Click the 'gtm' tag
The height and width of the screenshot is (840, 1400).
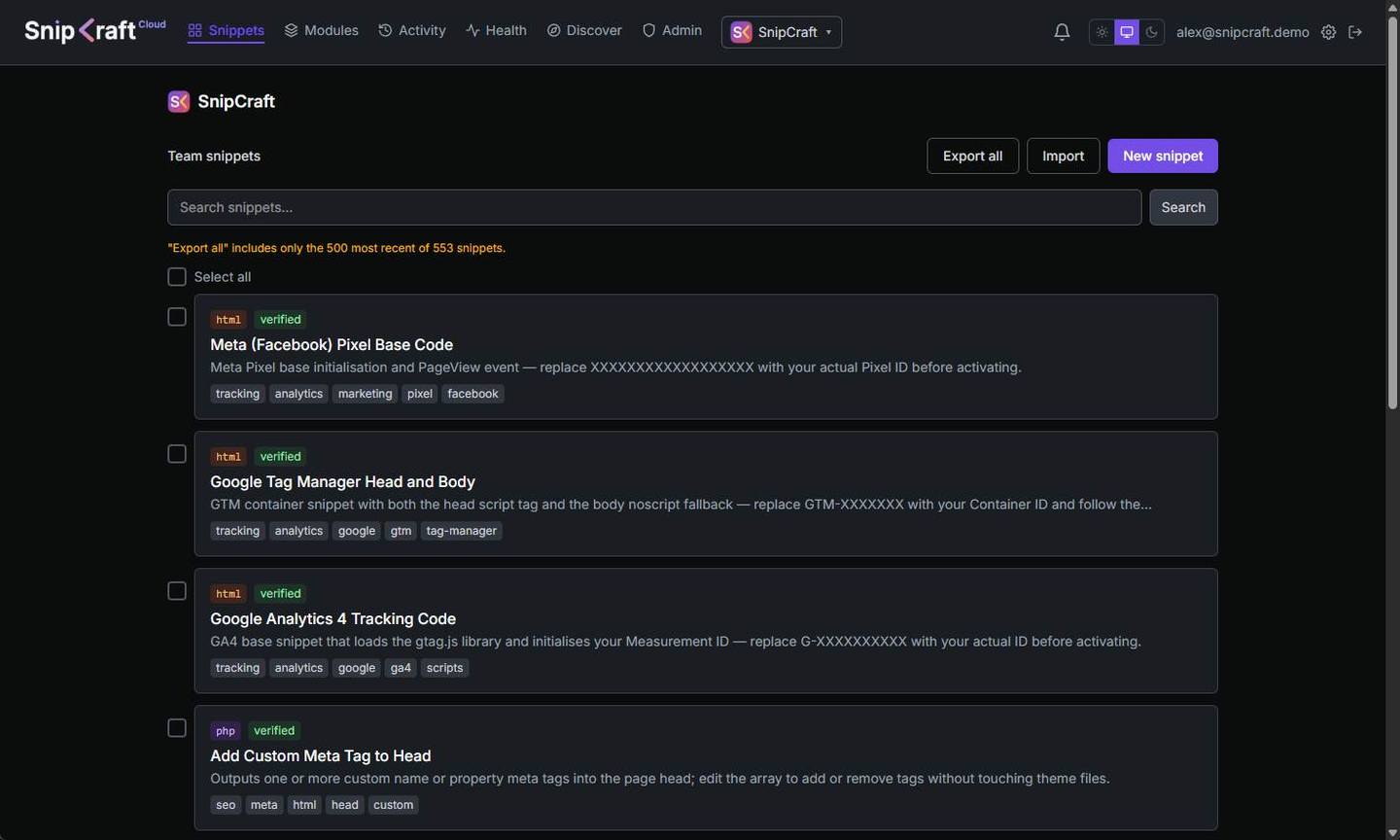(x=401, y=531)
